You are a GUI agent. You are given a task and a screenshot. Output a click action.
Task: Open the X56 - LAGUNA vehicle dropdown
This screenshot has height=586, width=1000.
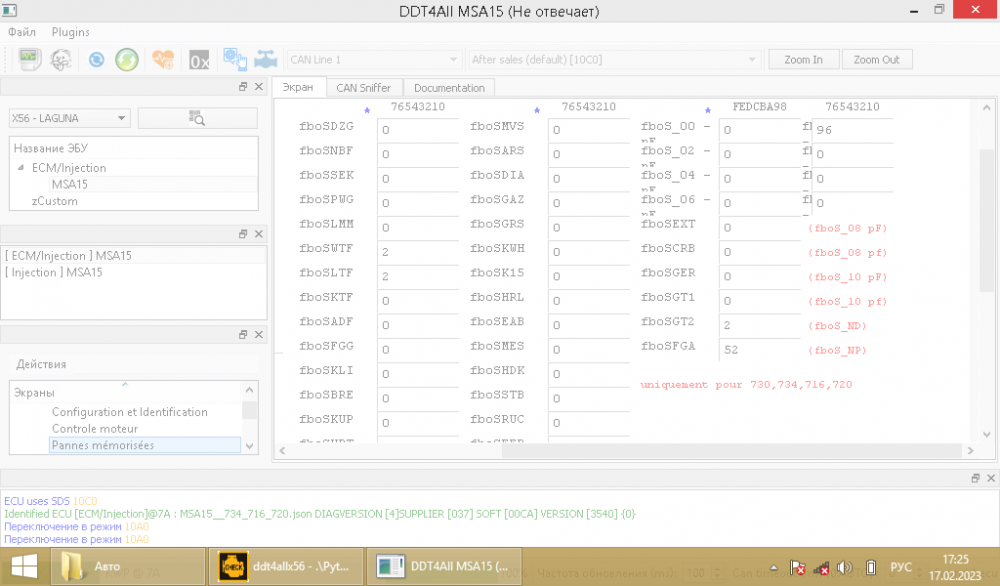pos(70,118)
